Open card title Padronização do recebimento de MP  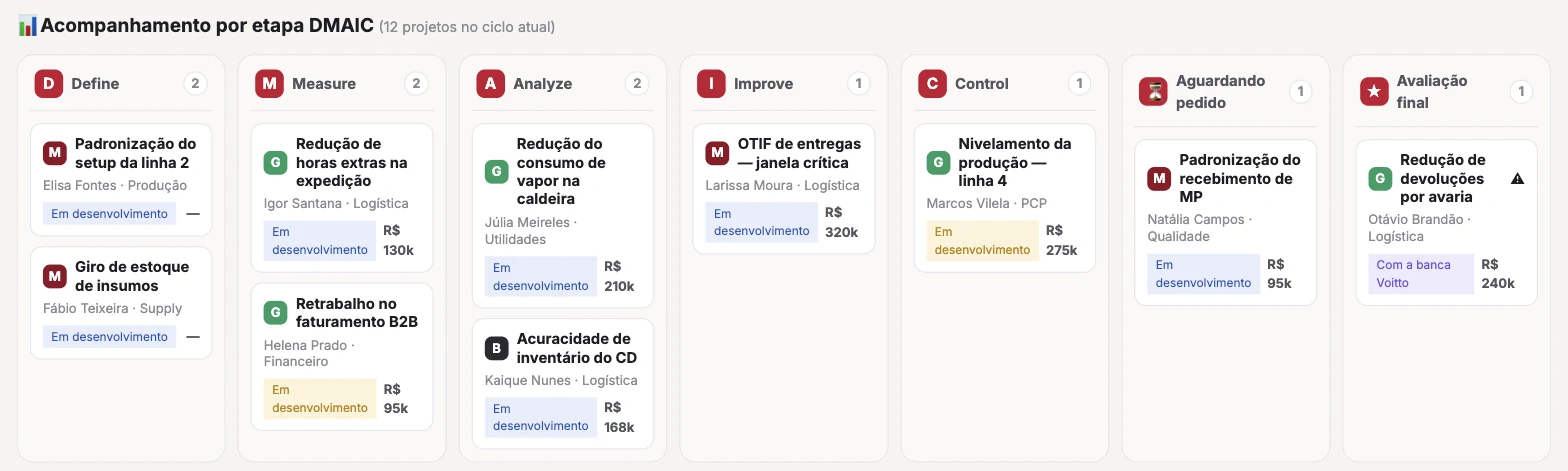click(x=1240, y=178)
